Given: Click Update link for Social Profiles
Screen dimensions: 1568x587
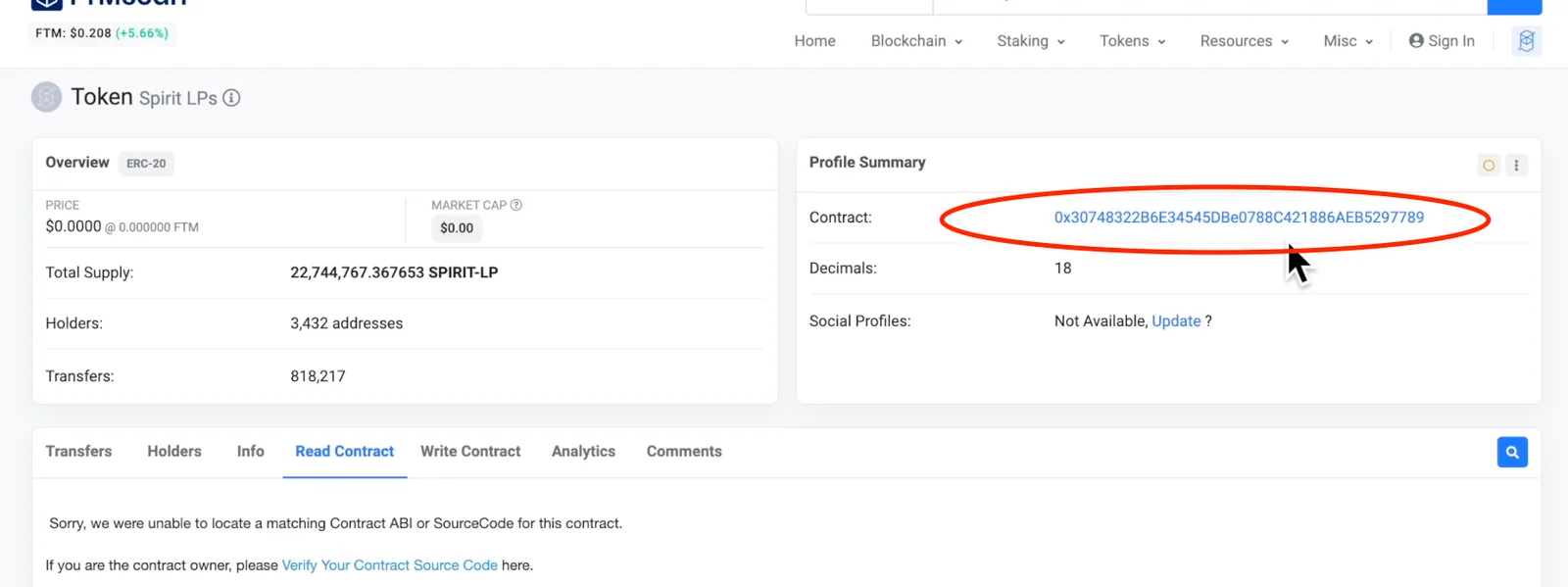Looking at the screenshot, I should click(x=1176, y=321).
